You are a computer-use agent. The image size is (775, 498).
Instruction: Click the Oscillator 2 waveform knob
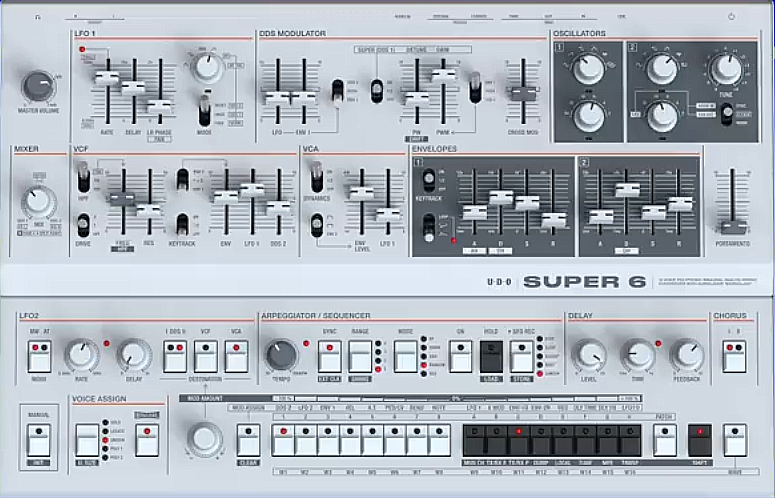(x=662, y=68)
